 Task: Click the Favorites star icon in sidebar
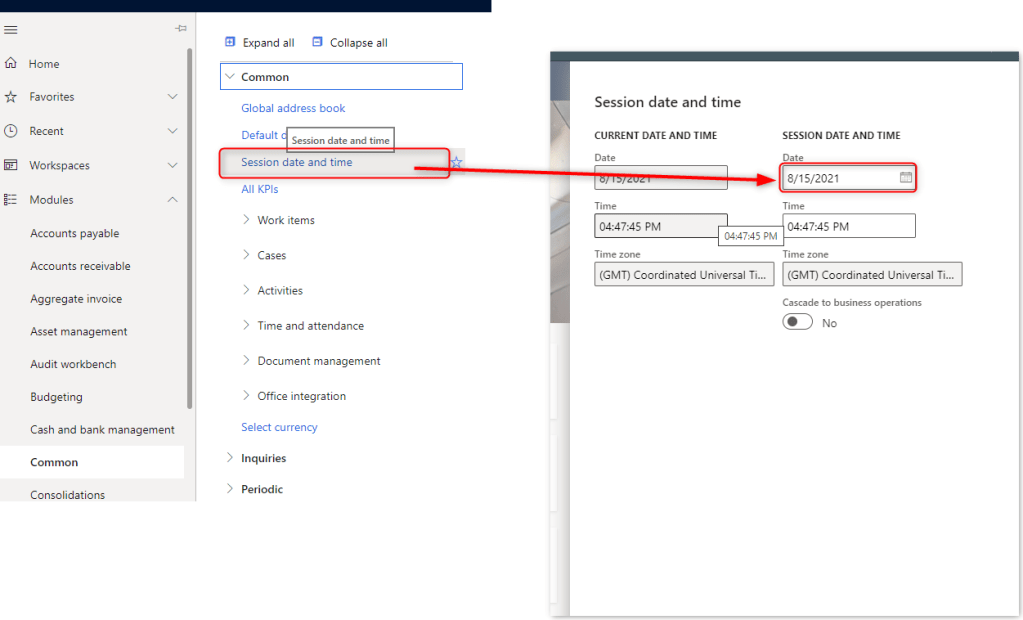coord(11,97)
